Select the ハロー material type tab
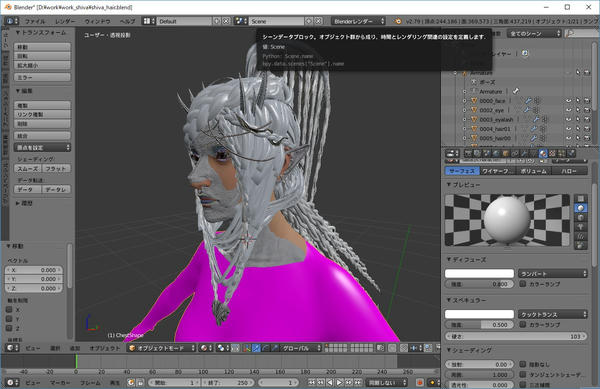The width and height of the screenshot is (600, 389). point(569,171)
